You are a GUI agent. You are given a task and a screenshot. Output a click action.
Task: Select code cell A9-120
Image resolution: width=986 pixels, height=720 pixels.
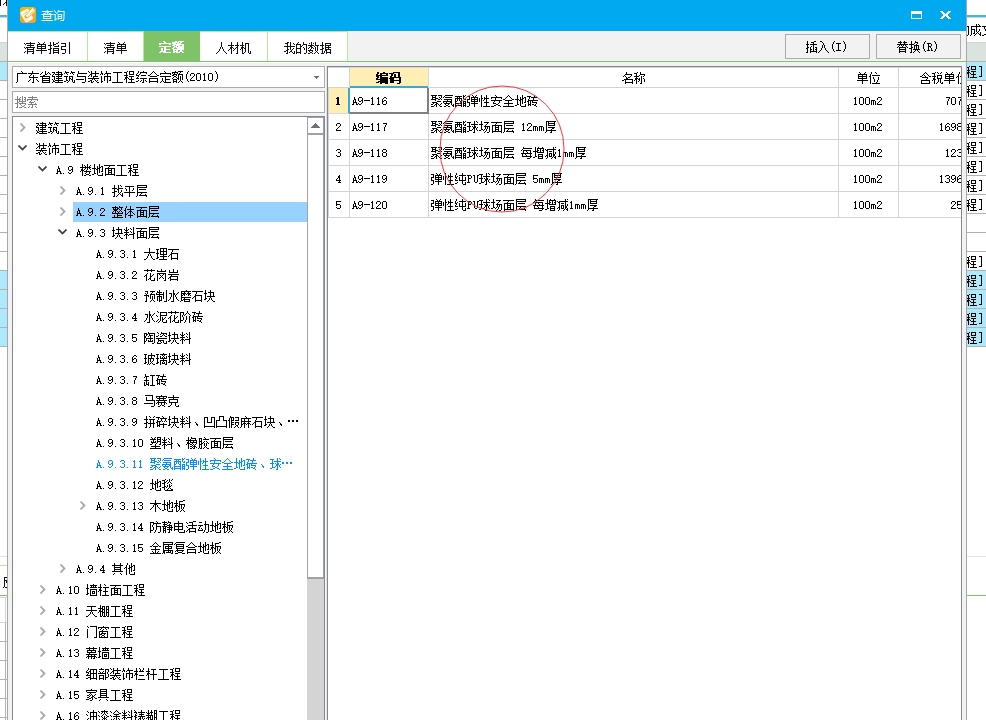click(388, 205)
